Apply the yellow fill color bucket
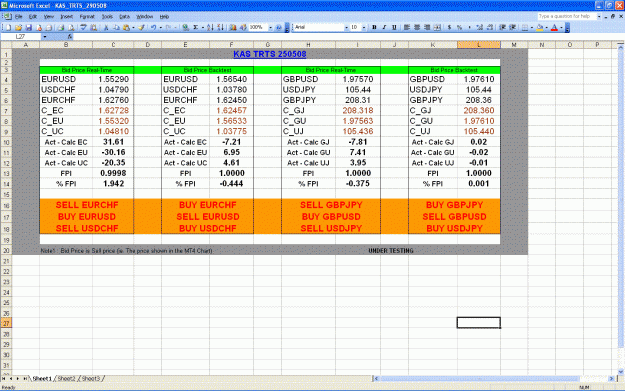Viewport: 625px width, 391px height. 540,28
